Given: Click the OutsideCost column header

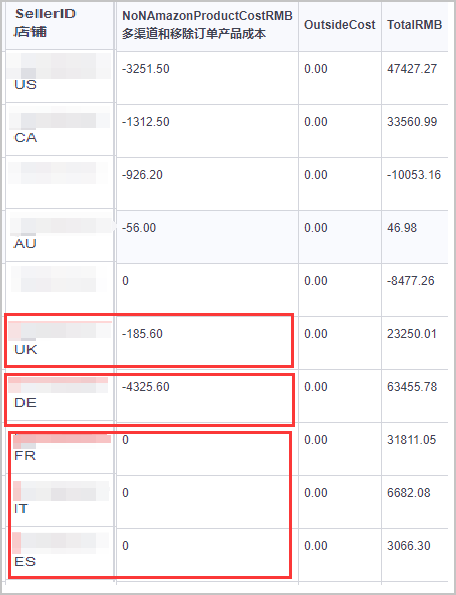Looking at the screenshot, I should 340,25.
